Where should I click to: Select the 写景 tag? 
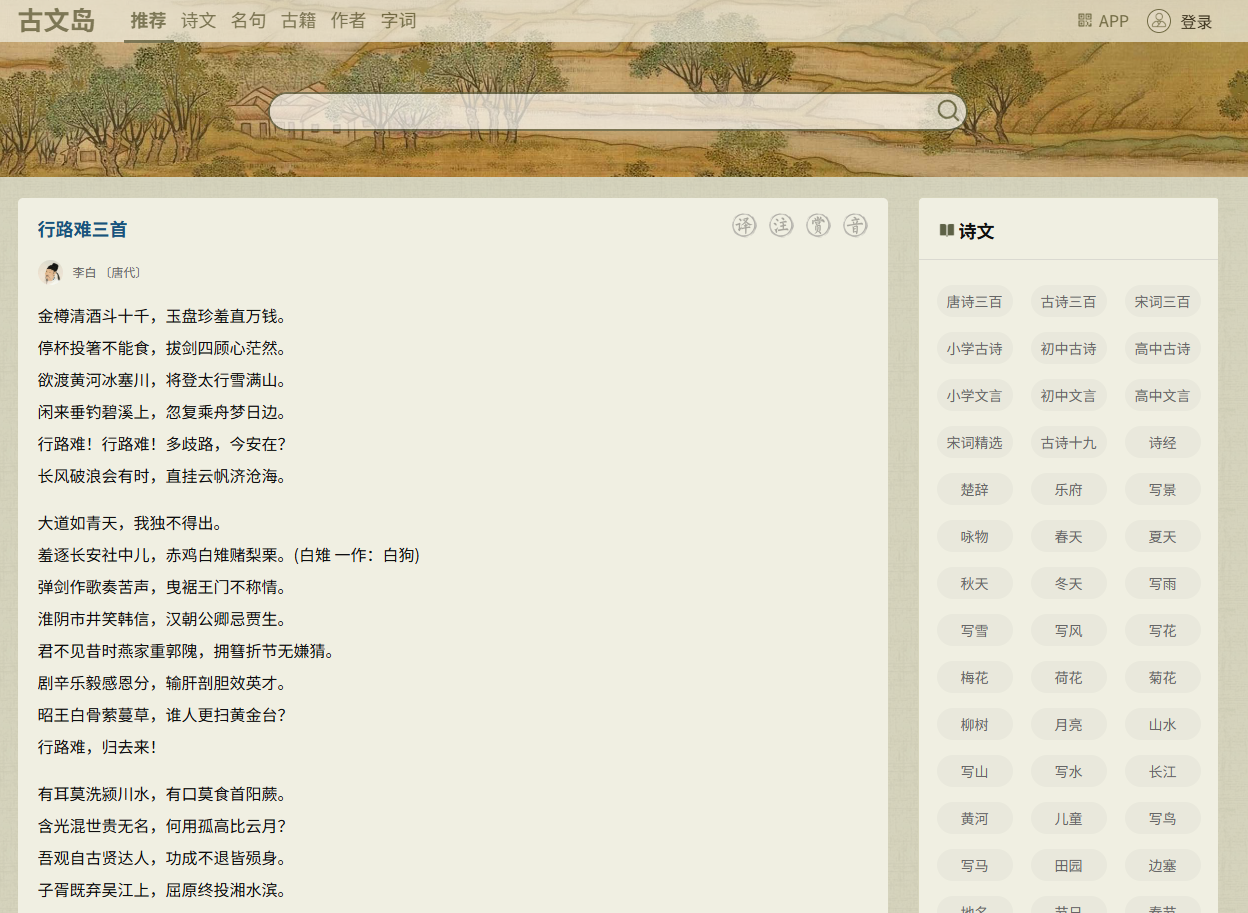click(1163, 490)
